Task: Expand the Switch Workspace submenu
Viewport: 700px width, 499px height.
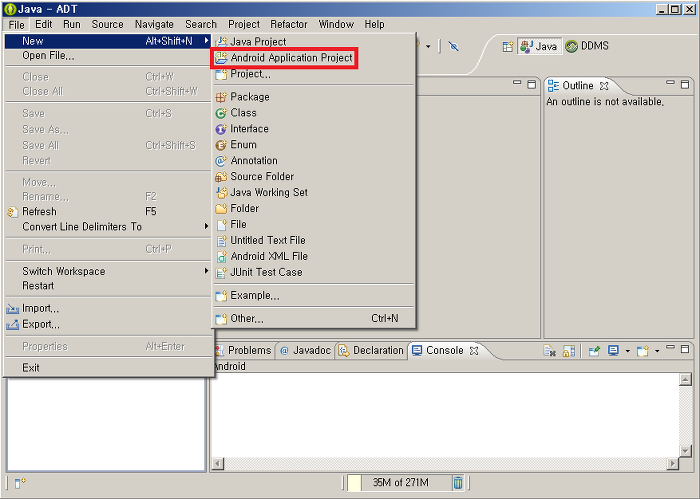Action: point(206,271)
